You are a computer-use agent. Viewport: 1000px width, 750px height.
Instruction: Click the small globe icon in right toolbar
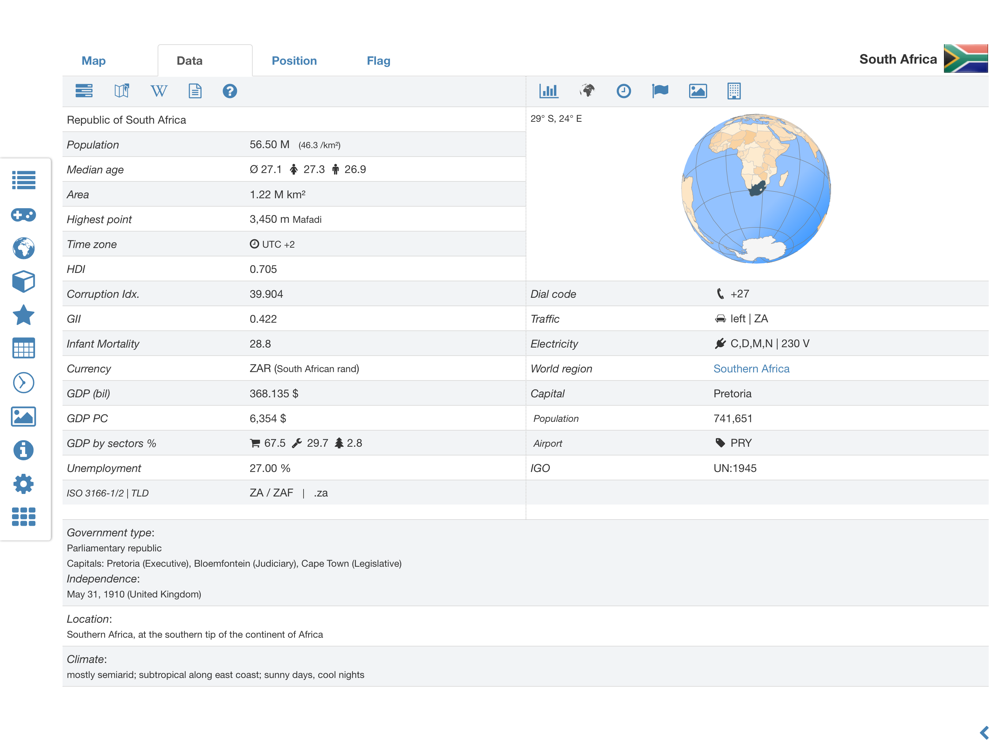[x=587, y=91]
